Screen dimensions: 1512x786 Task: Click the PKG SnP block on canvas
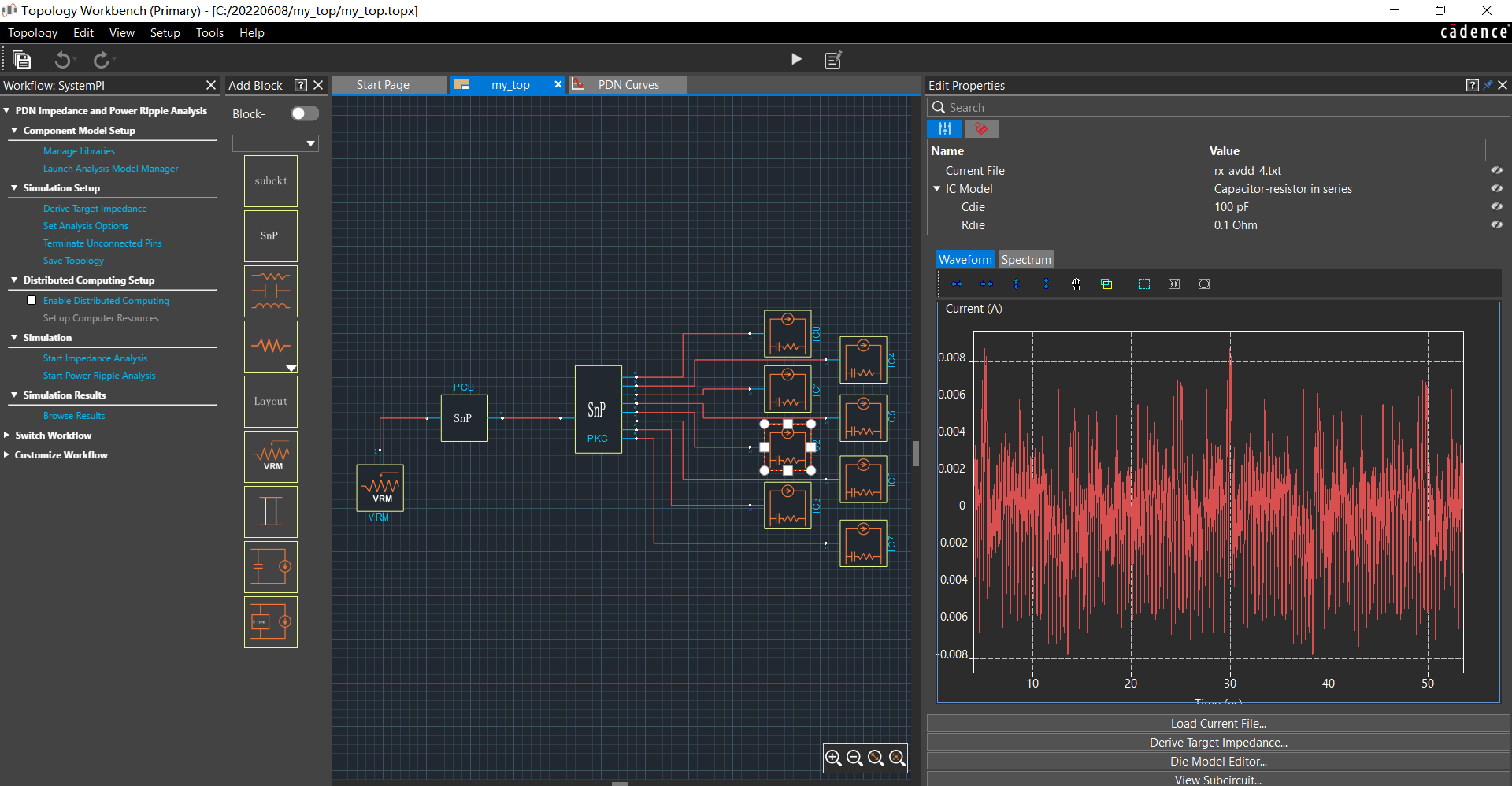tap(598, 410)
